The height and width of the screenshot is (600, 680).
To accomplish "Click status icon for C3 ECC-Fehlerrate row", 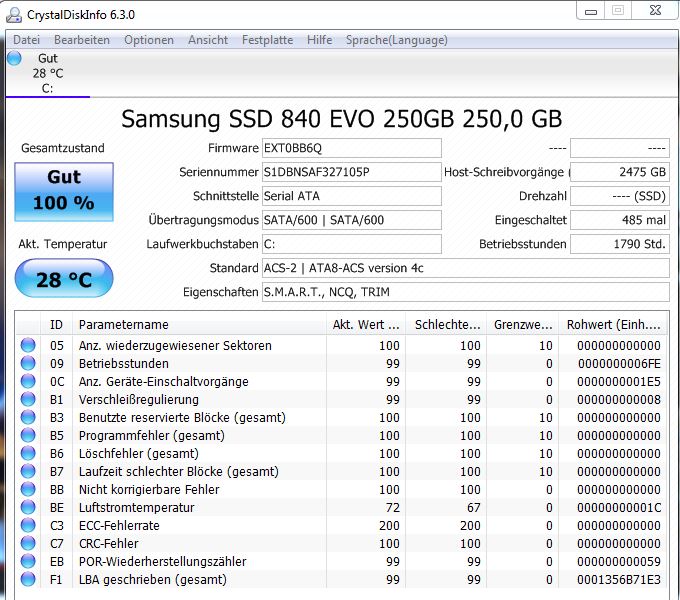I will click(x=28, y=525).
